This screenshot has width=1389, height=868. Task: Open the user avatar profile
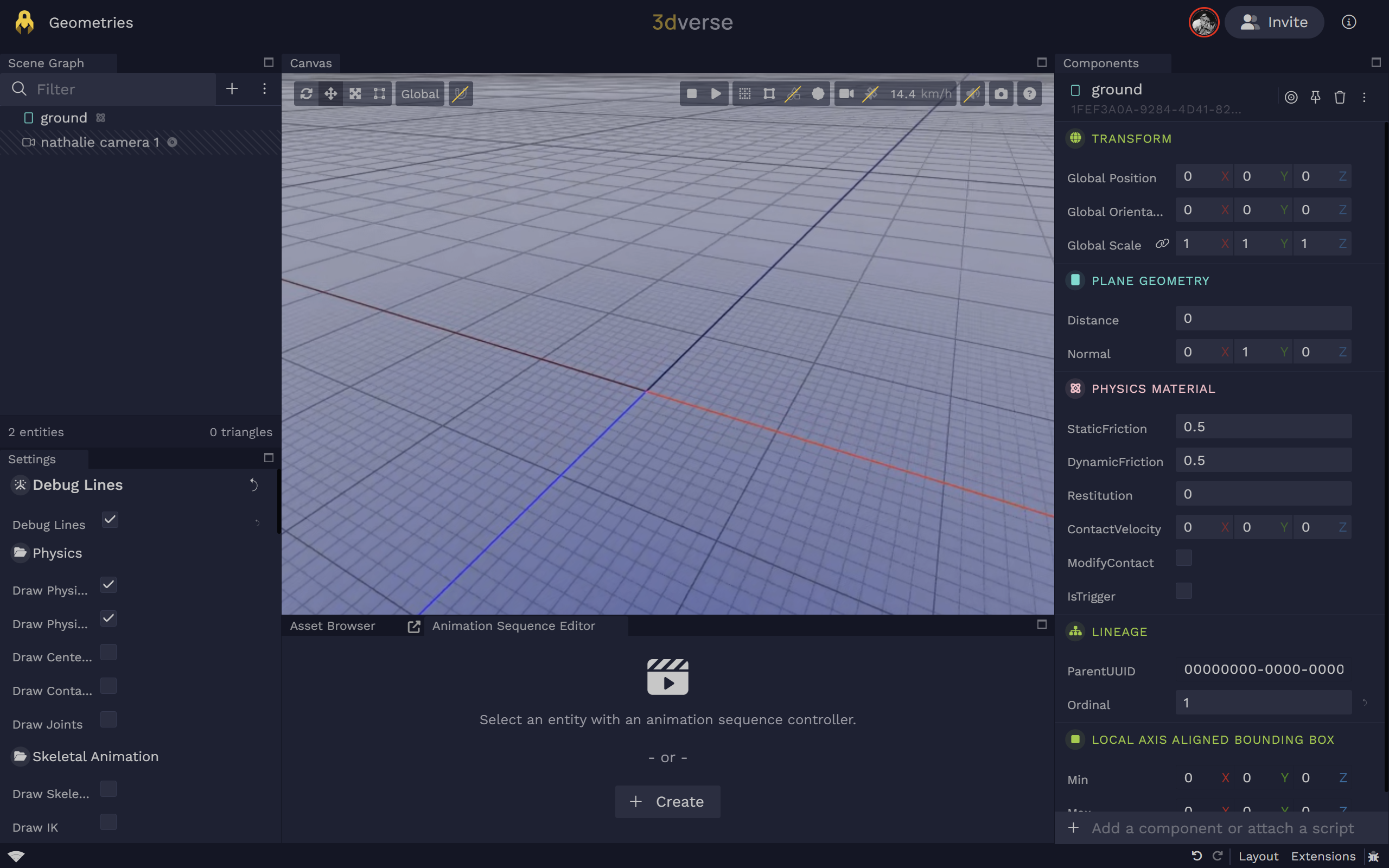(1203, 22)
